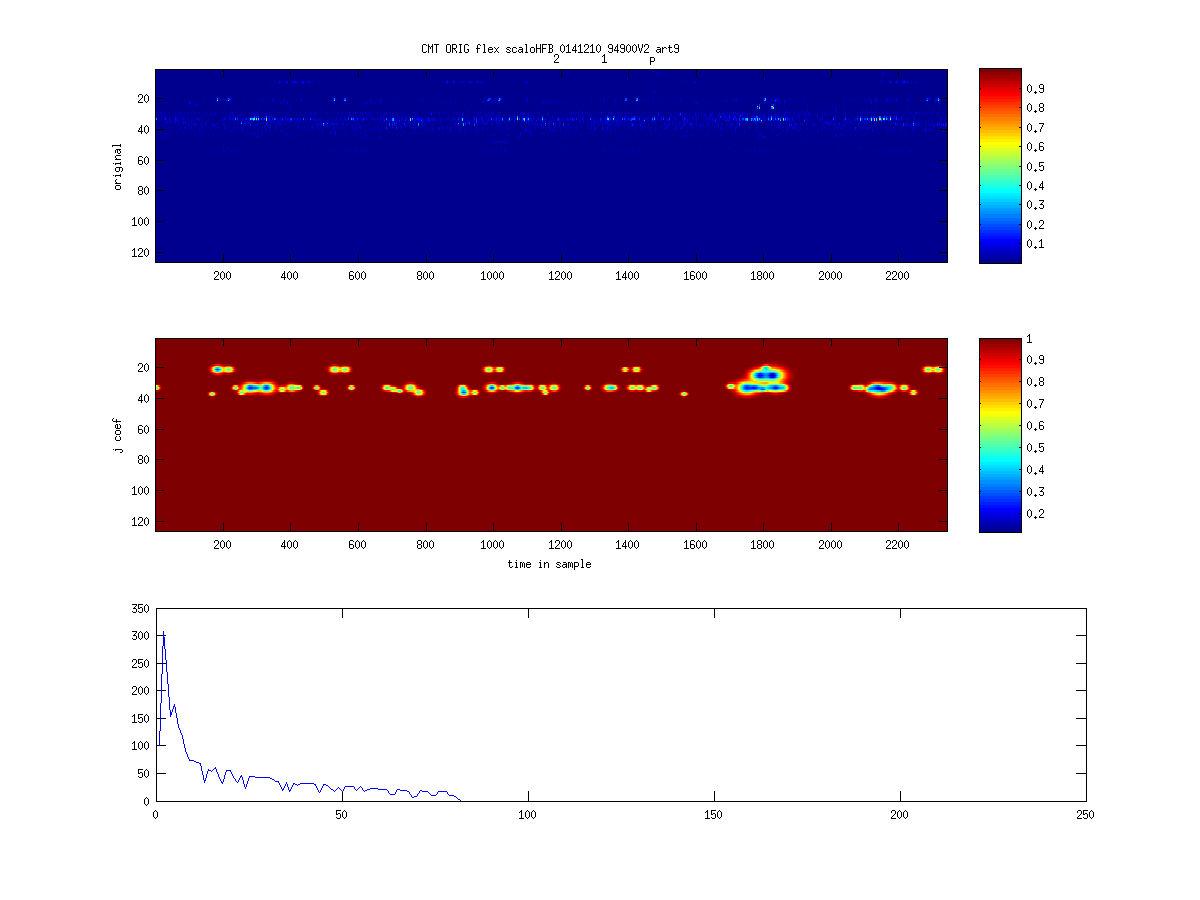Click the red top of the upper colorbar

[x=1000, y=75]
